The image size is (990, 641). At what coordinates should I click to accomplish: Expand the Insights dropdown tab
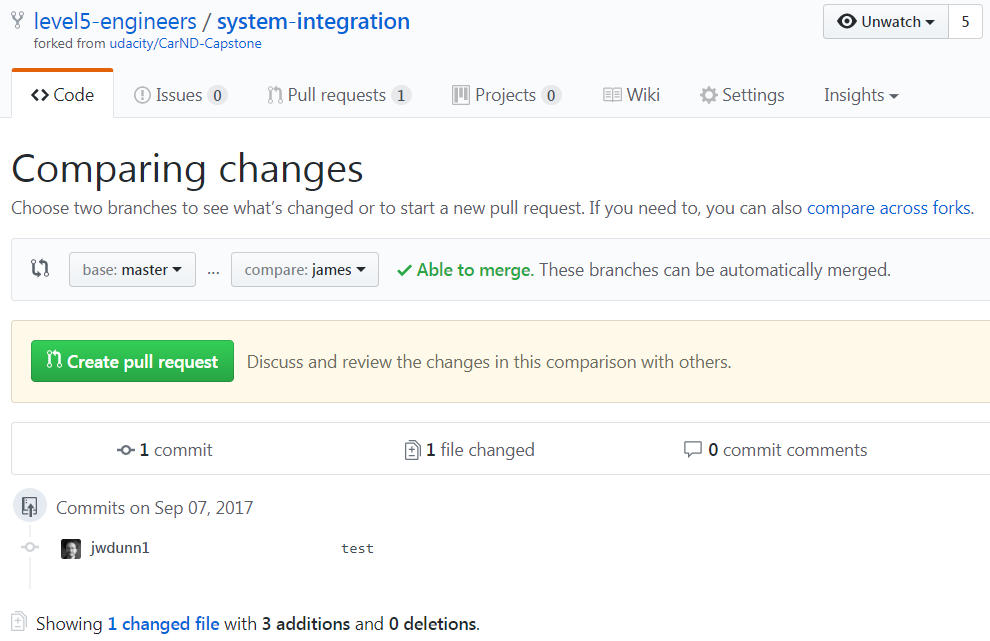(861, 95)
